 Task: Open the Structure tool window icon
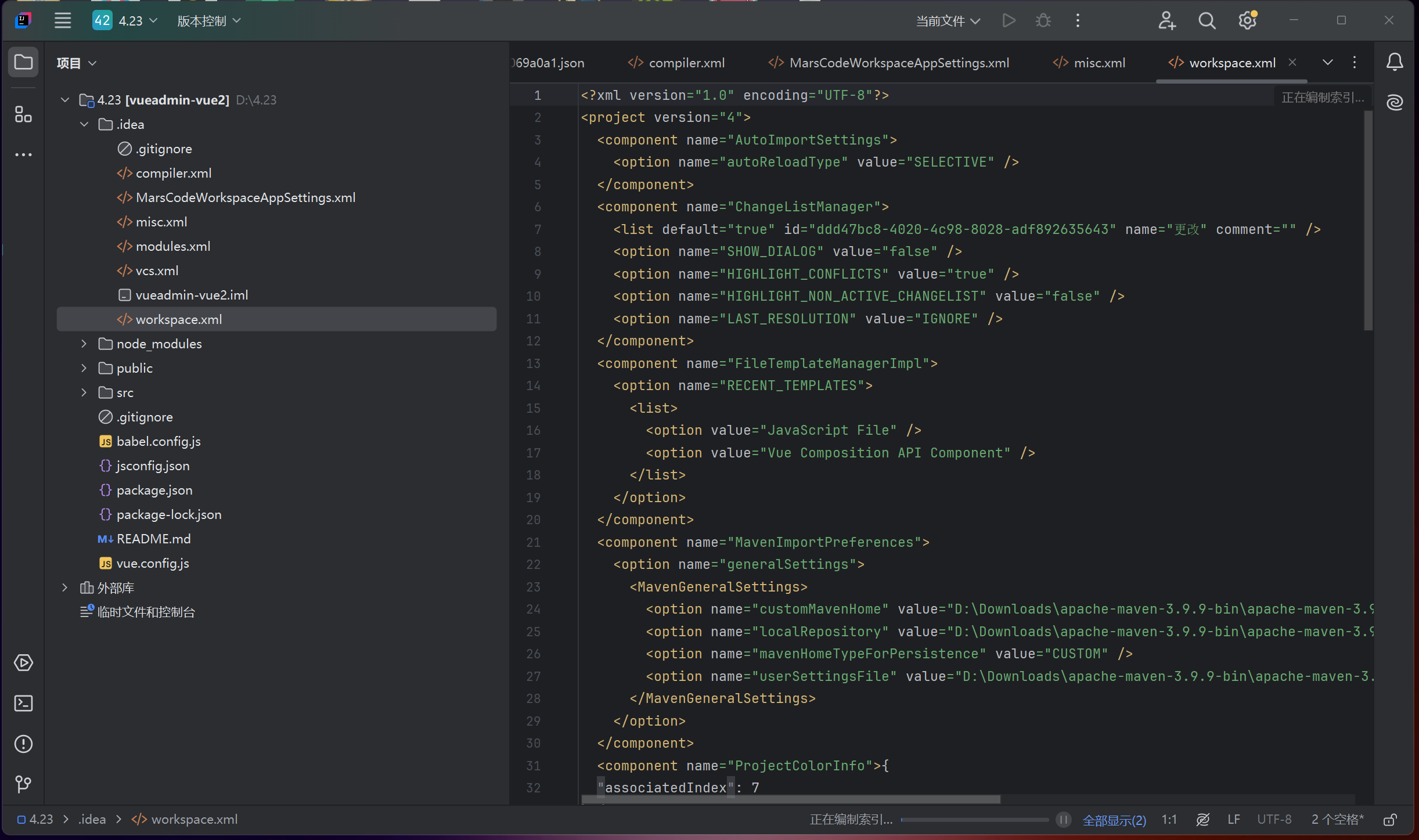point(23,114)
